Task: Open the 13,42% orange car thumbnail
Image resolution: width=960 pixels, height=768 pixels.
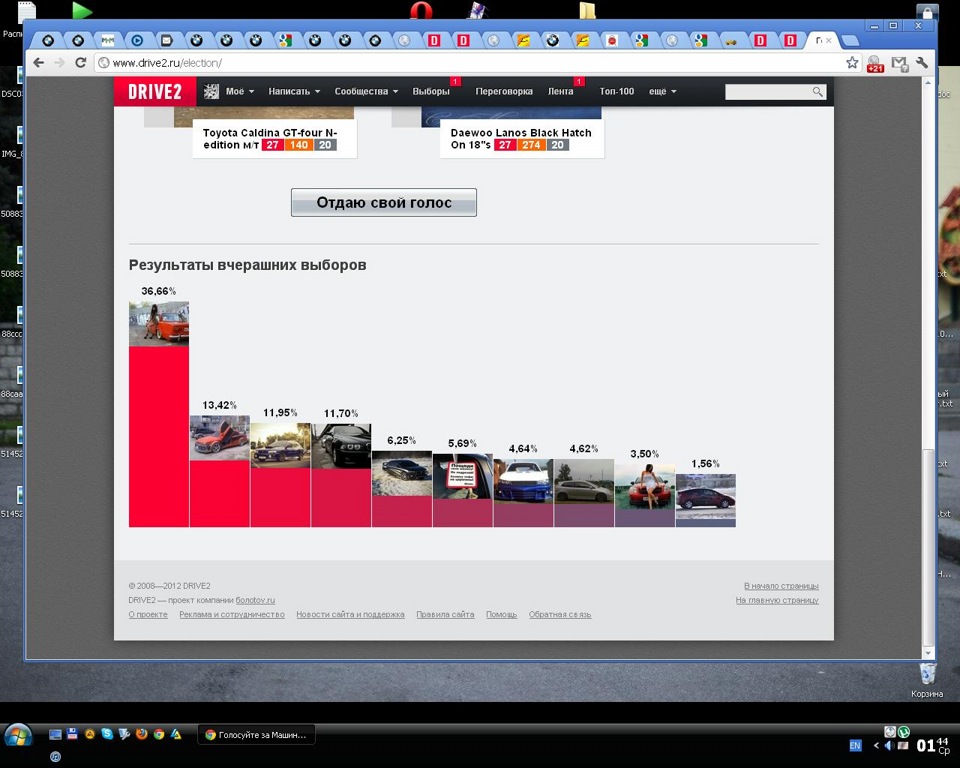Action: click(220, 438)
